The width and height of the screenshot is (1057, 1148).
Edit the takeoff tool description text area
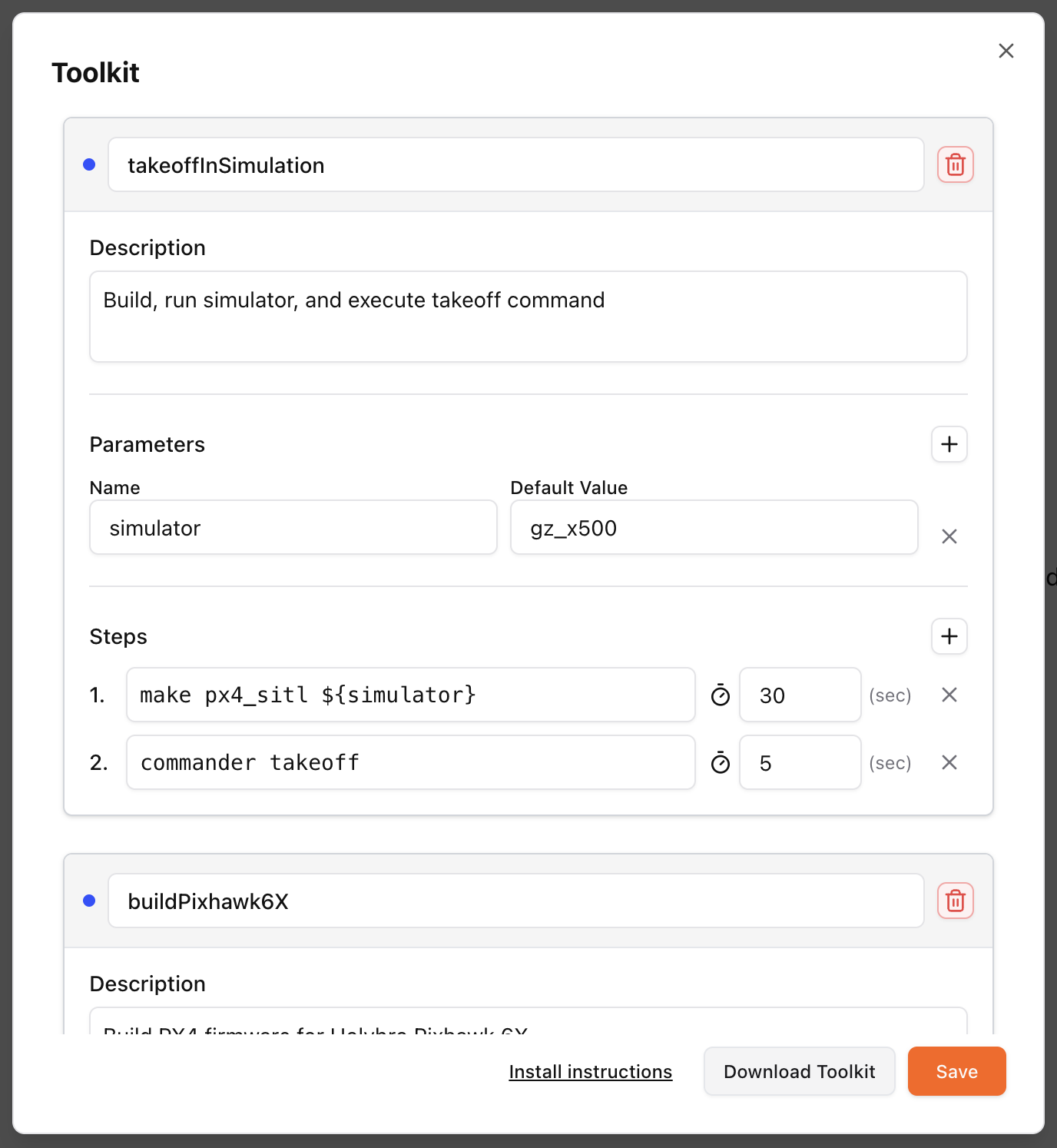pyautogui.click(x=528, y=317)
